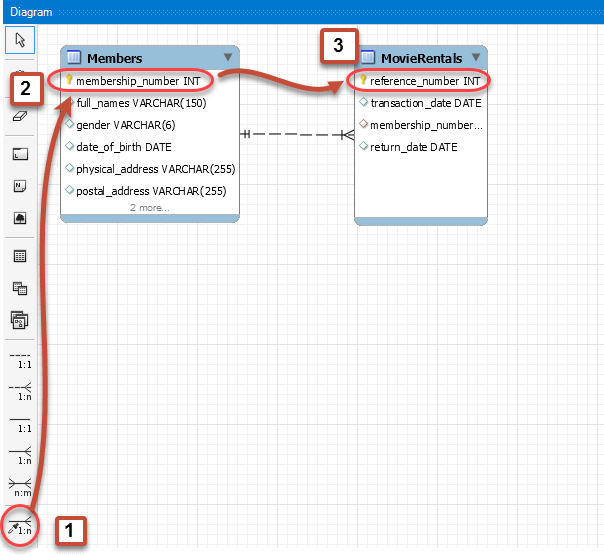The height and width of the screenshot is (555, 604).
Task: Pick the insert image tool
Action: point(20,217)
